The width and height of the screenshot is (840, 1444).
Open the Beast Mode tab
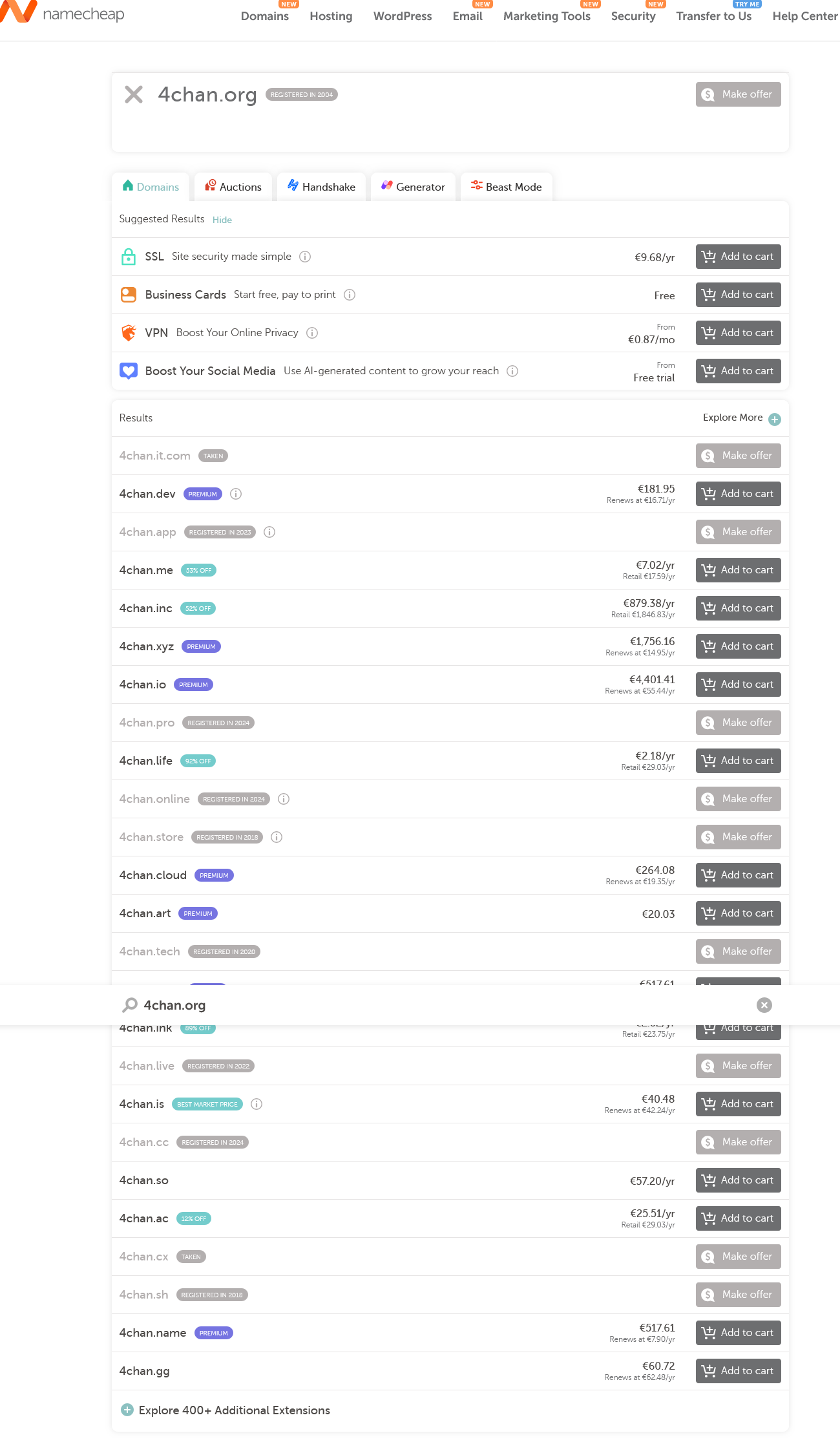click(x=506, y=187)
